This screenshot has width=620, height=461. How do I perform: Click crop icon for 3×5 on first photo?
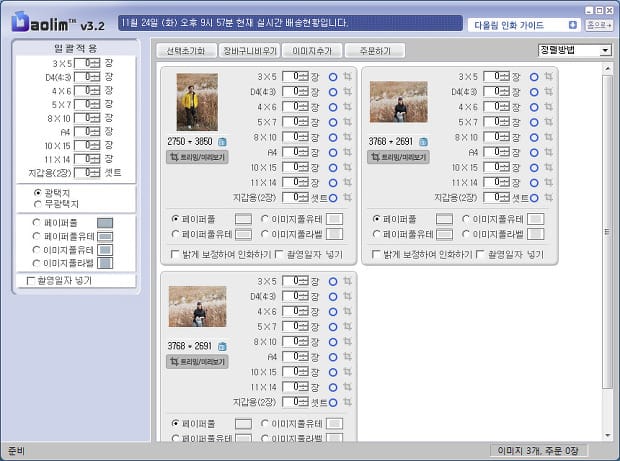(347, 76)
